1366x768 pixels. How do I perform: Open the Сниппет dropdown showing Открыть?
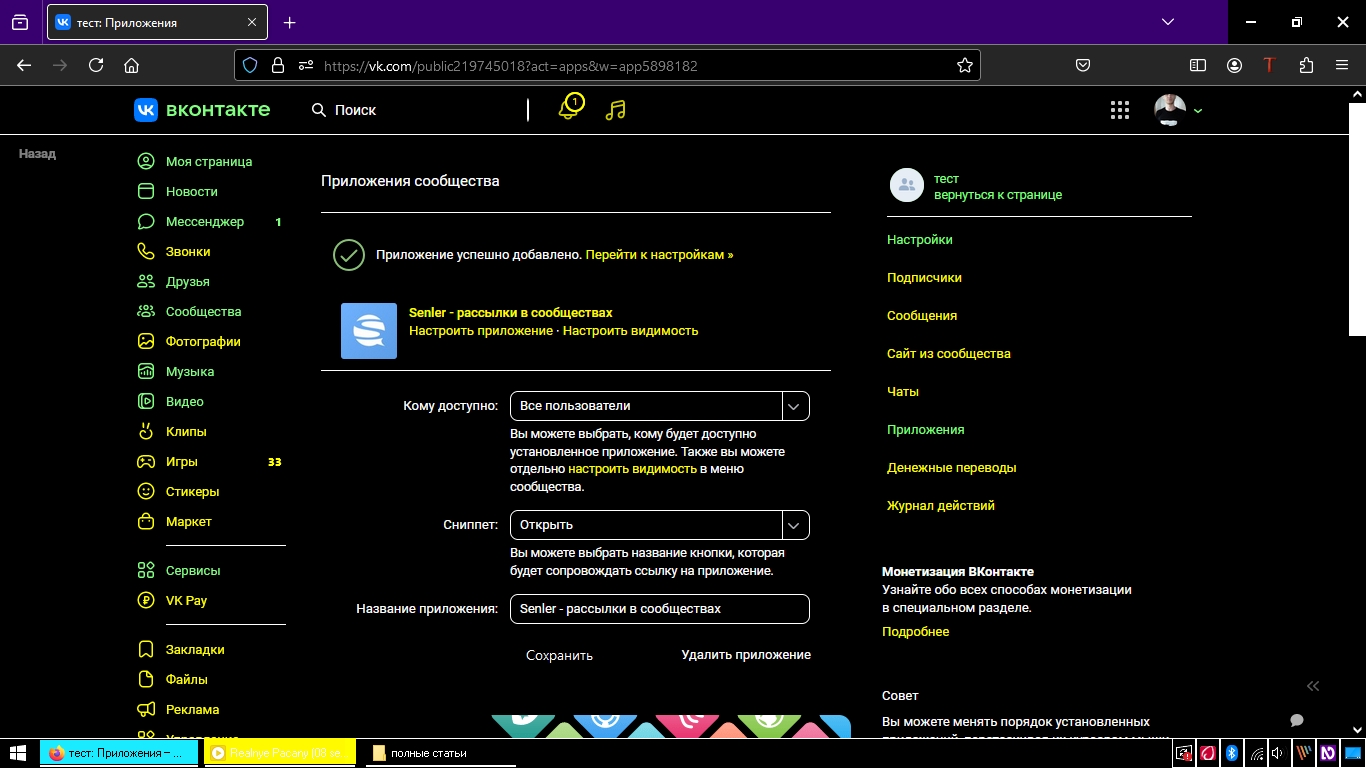(x=660, y=525)
